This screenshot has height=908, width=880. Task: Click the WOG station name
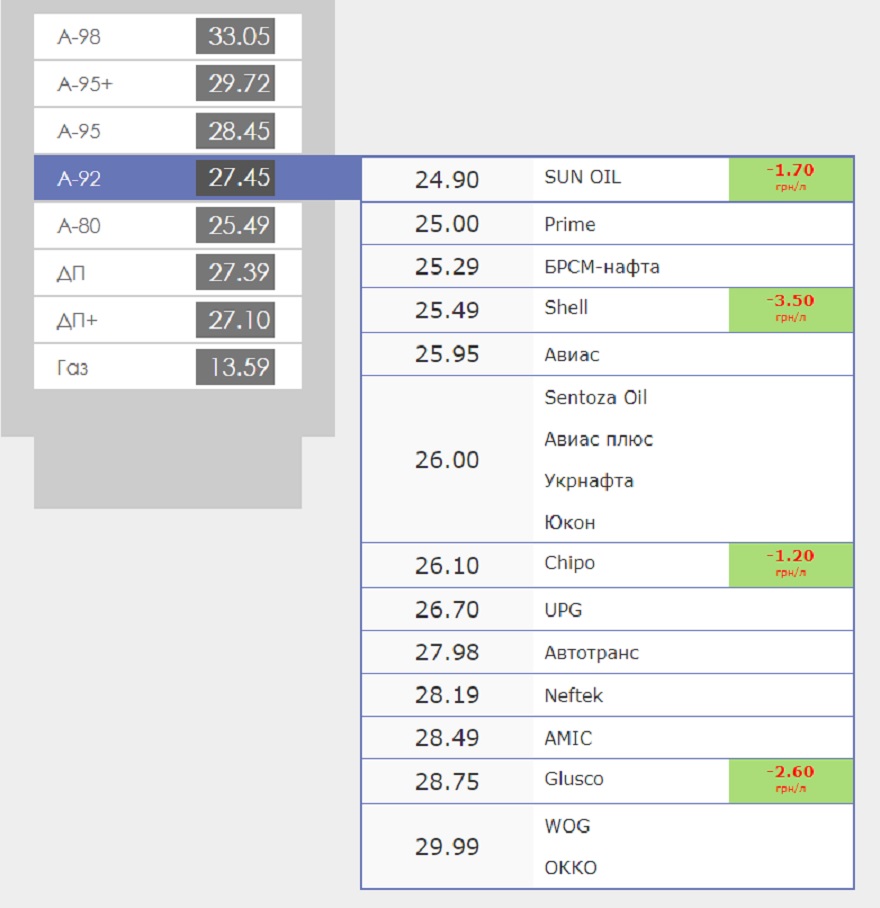pos(567,826)
